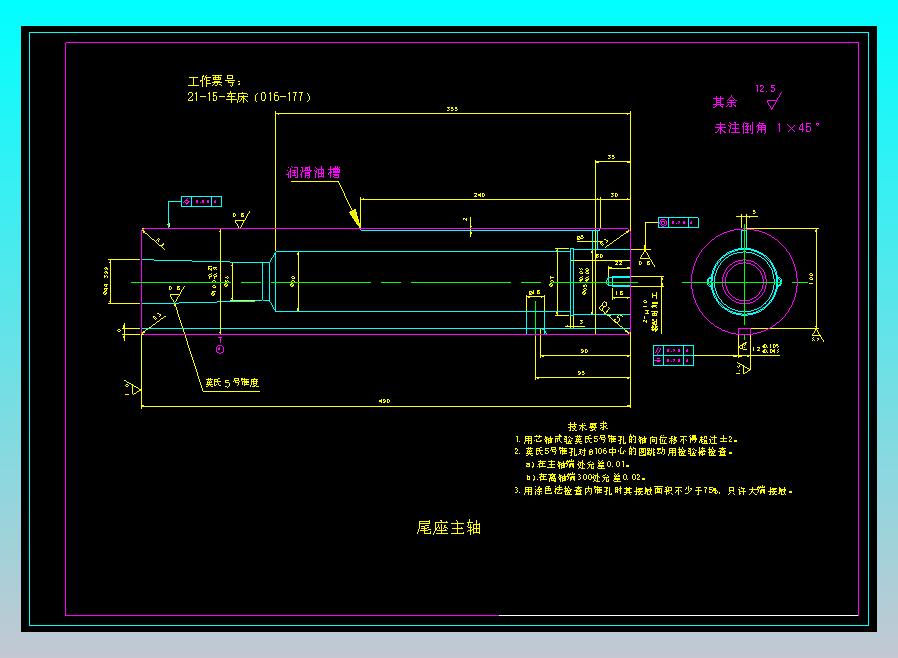Select sub-item a) 在主轴端处允差0.01
The image size is (898, 658).
pos(578,464)
